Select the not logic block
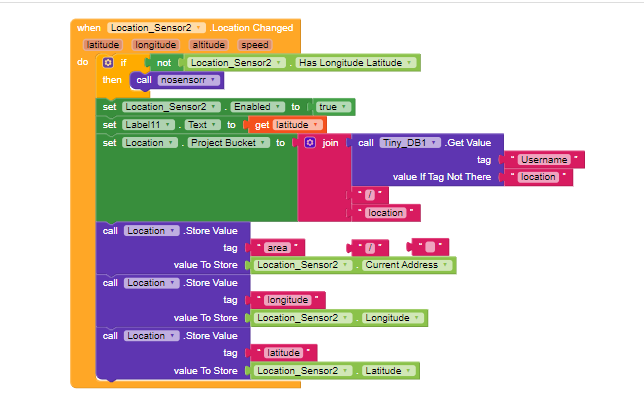The image size is (644, 393). pyautogui.click(x=164, y=63)
